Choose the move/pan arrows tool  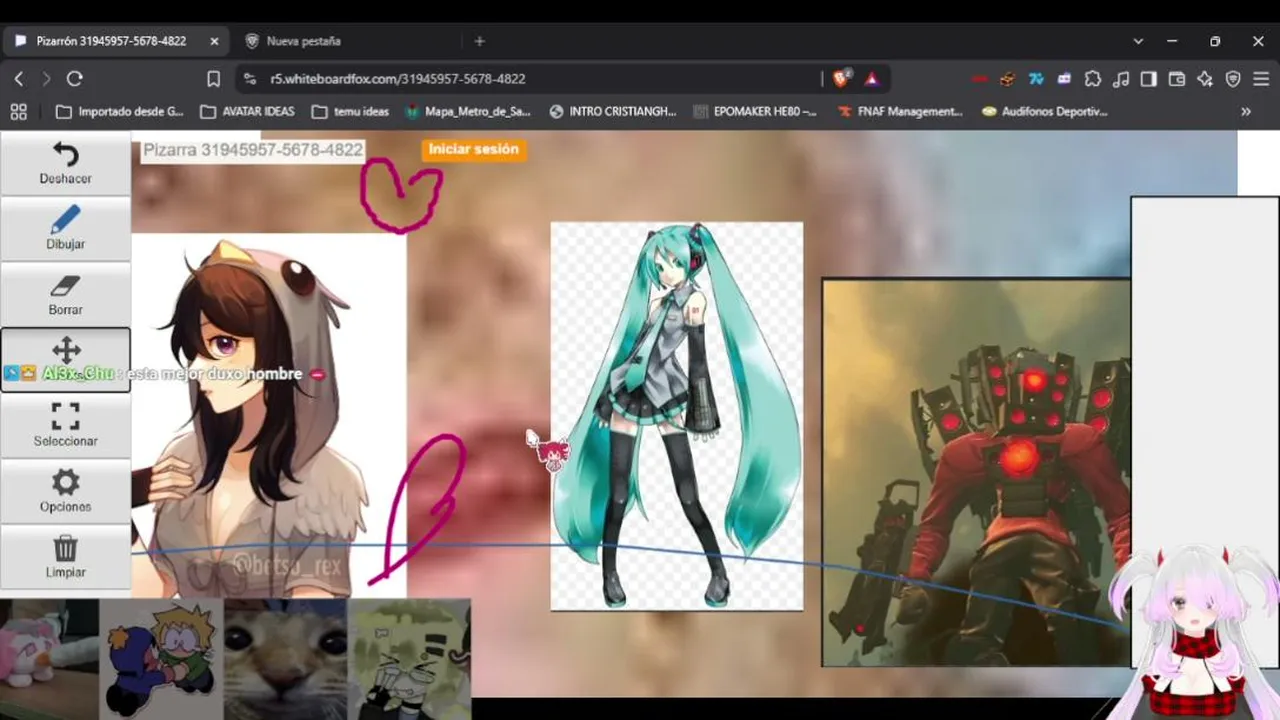click(65, 360)
